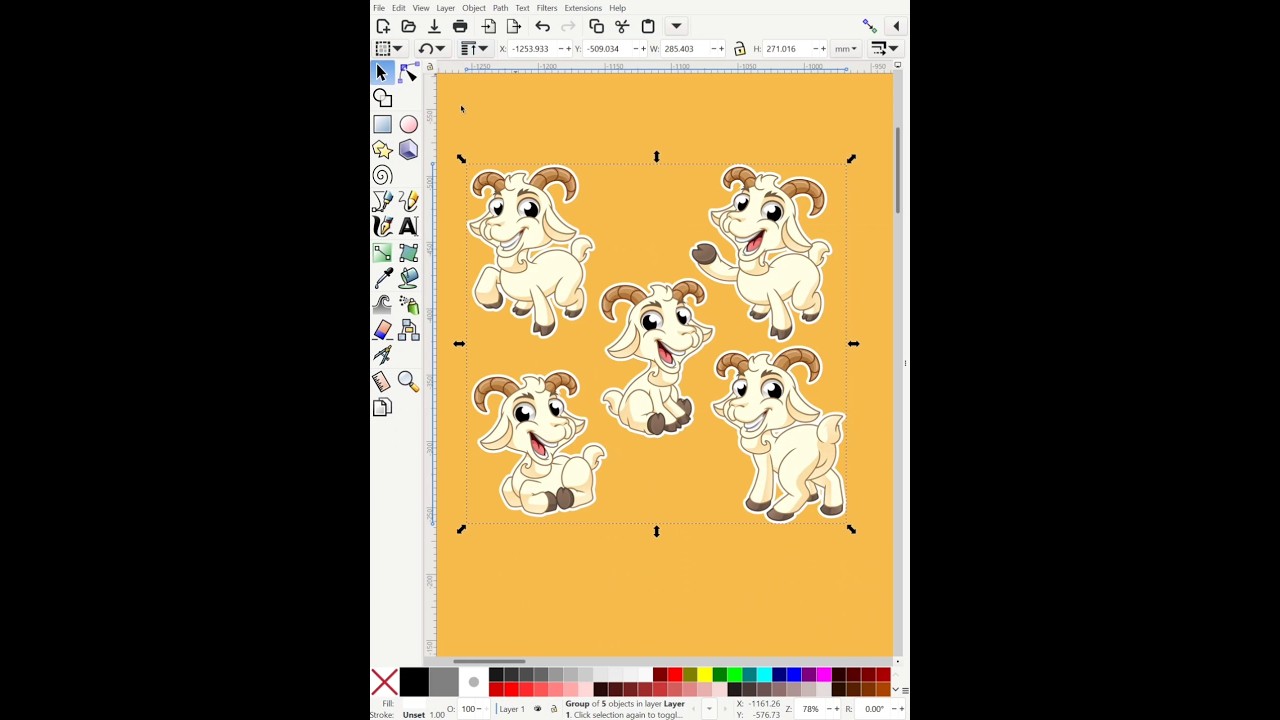Select the Eraser tool
This screenshot has width=1280, height=720.
tap(382, 330)
